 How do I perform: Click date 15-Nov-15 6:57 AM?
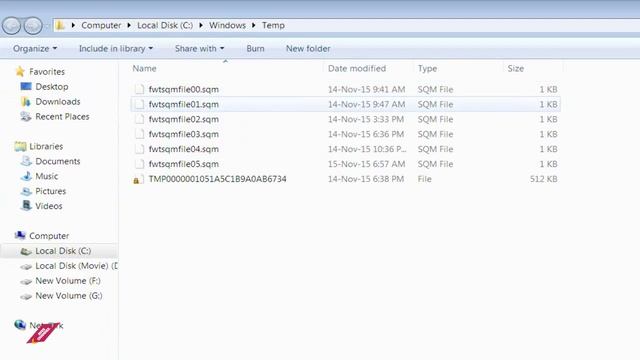[367, 164]
